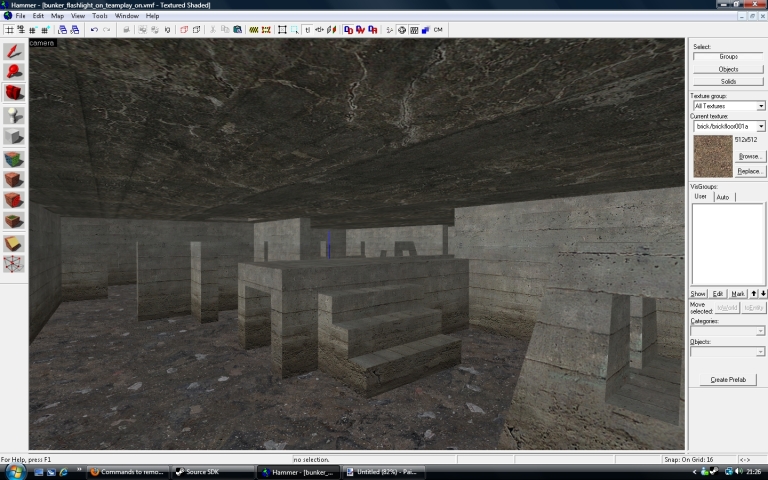The height and width of the screenshot is (480, 768).
Task: Toggle Groups selection mode
Action: (728, 57)
